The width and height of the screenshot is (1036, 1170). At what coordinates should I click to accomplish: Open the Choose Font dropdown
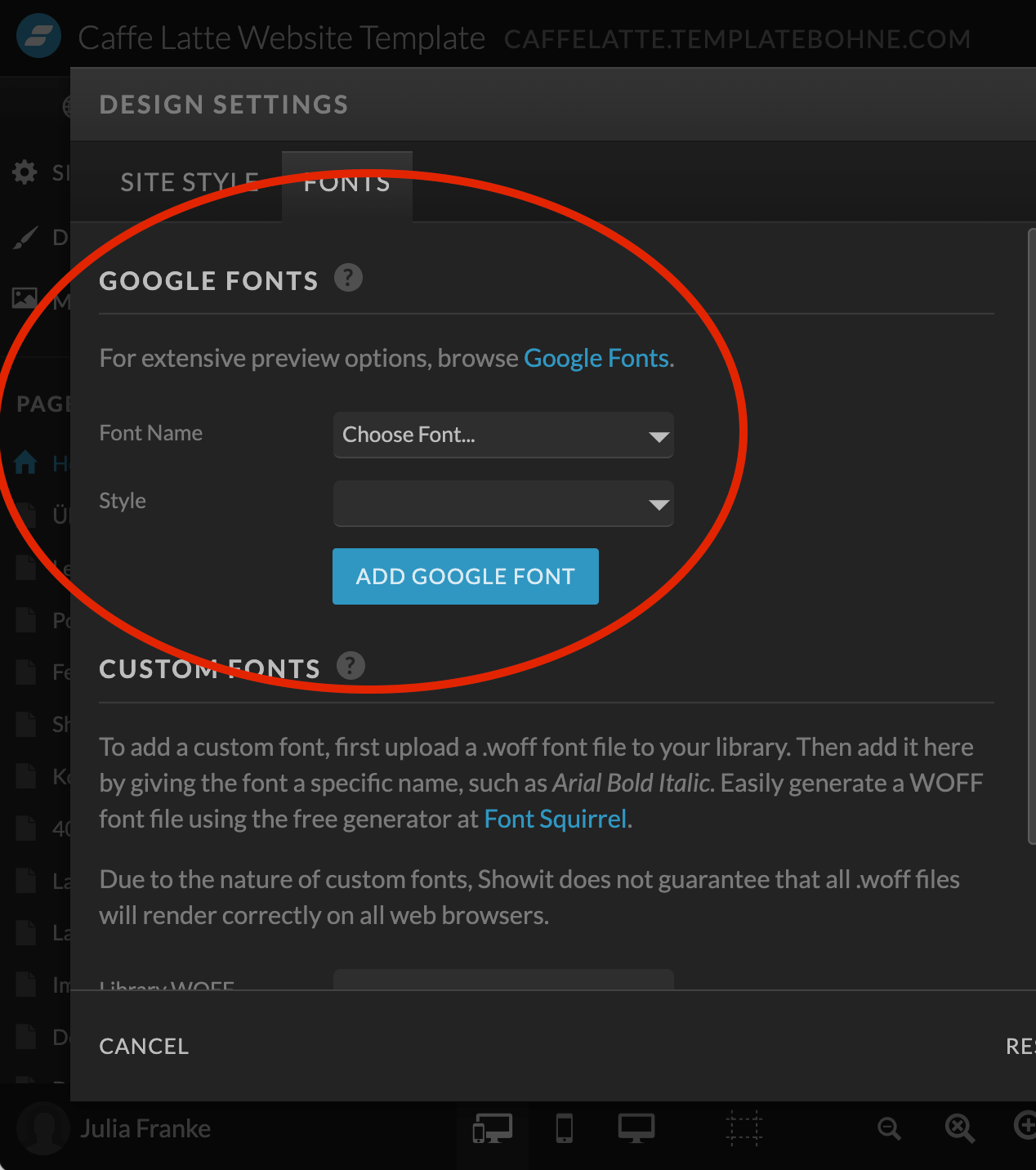[503, 435]
